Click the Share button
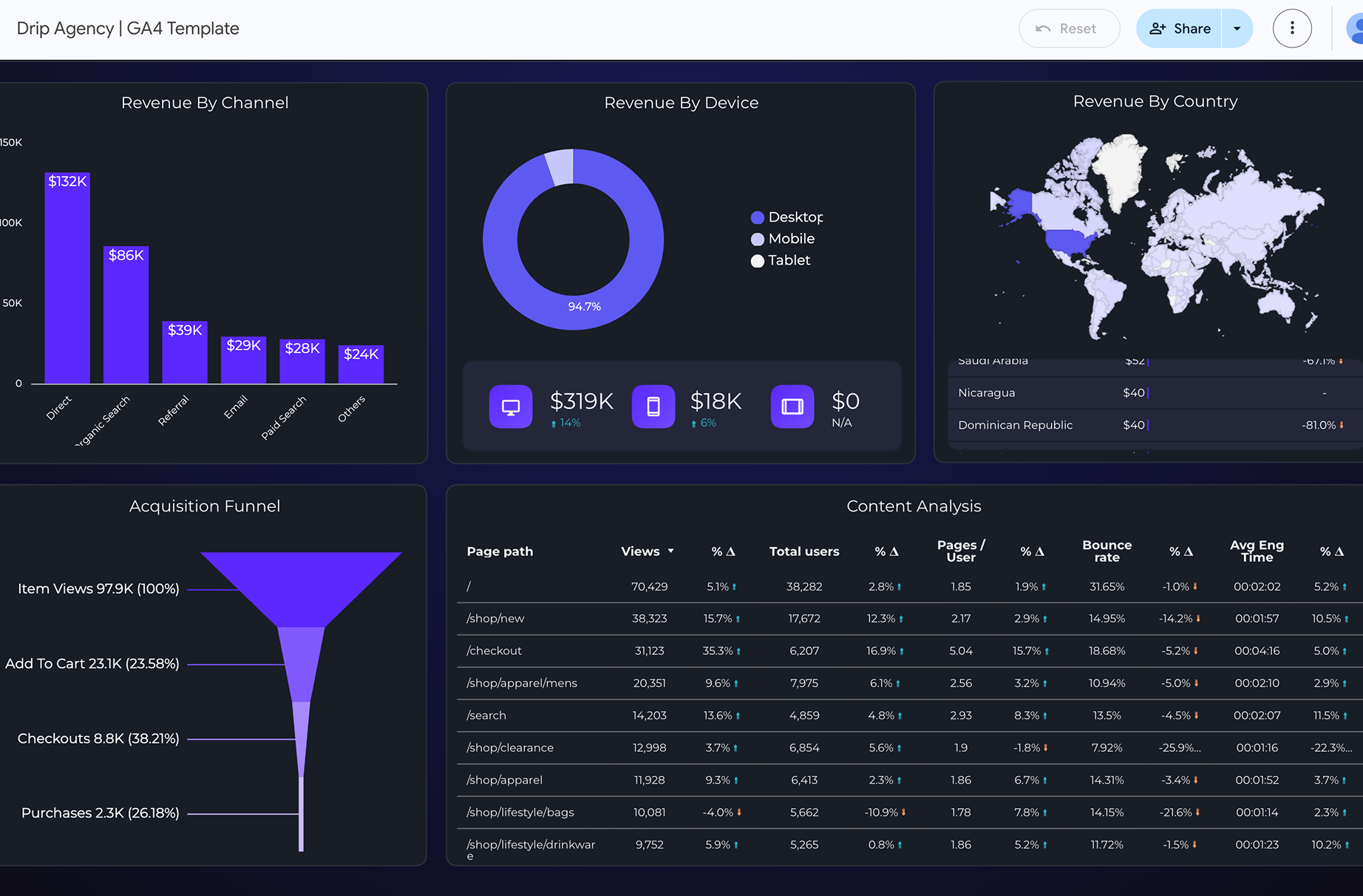Screen dimensions: 1363x896 click(1179, 29)
